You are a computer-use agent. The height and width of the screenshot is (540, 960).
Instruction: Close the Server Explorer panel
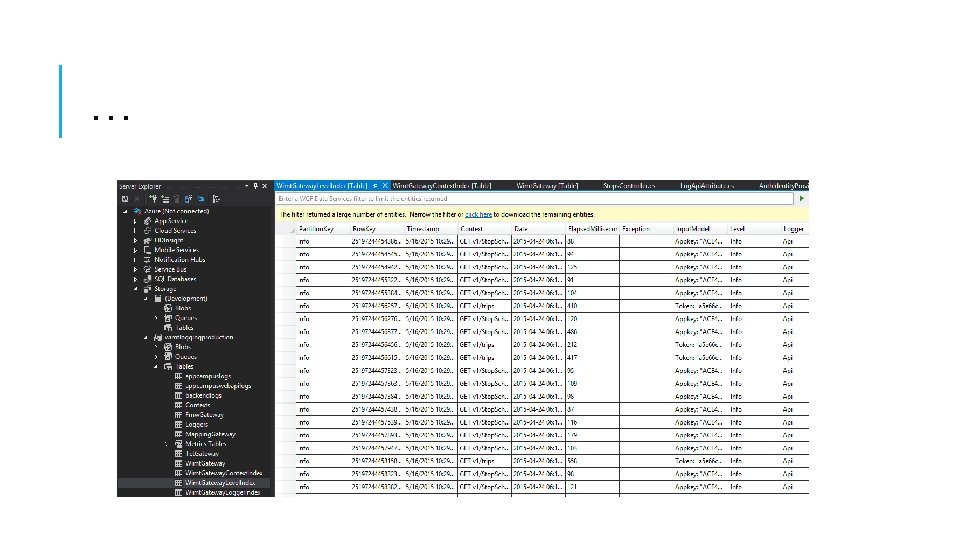pyautogui.click(x=264, y=186)
